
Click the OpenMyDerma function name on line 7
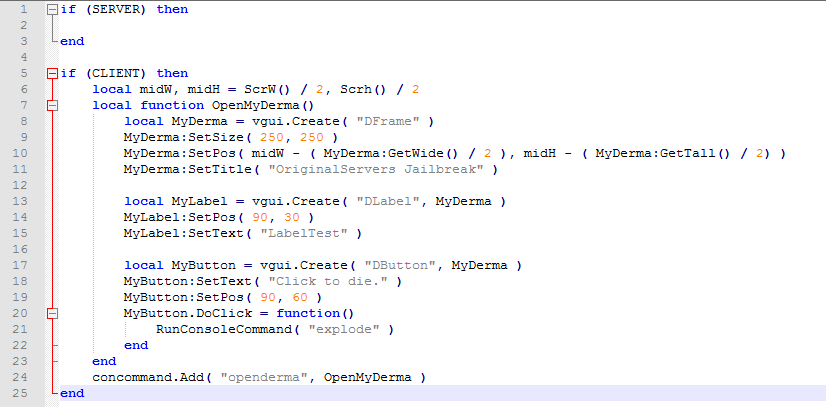[x=256, y=105]
